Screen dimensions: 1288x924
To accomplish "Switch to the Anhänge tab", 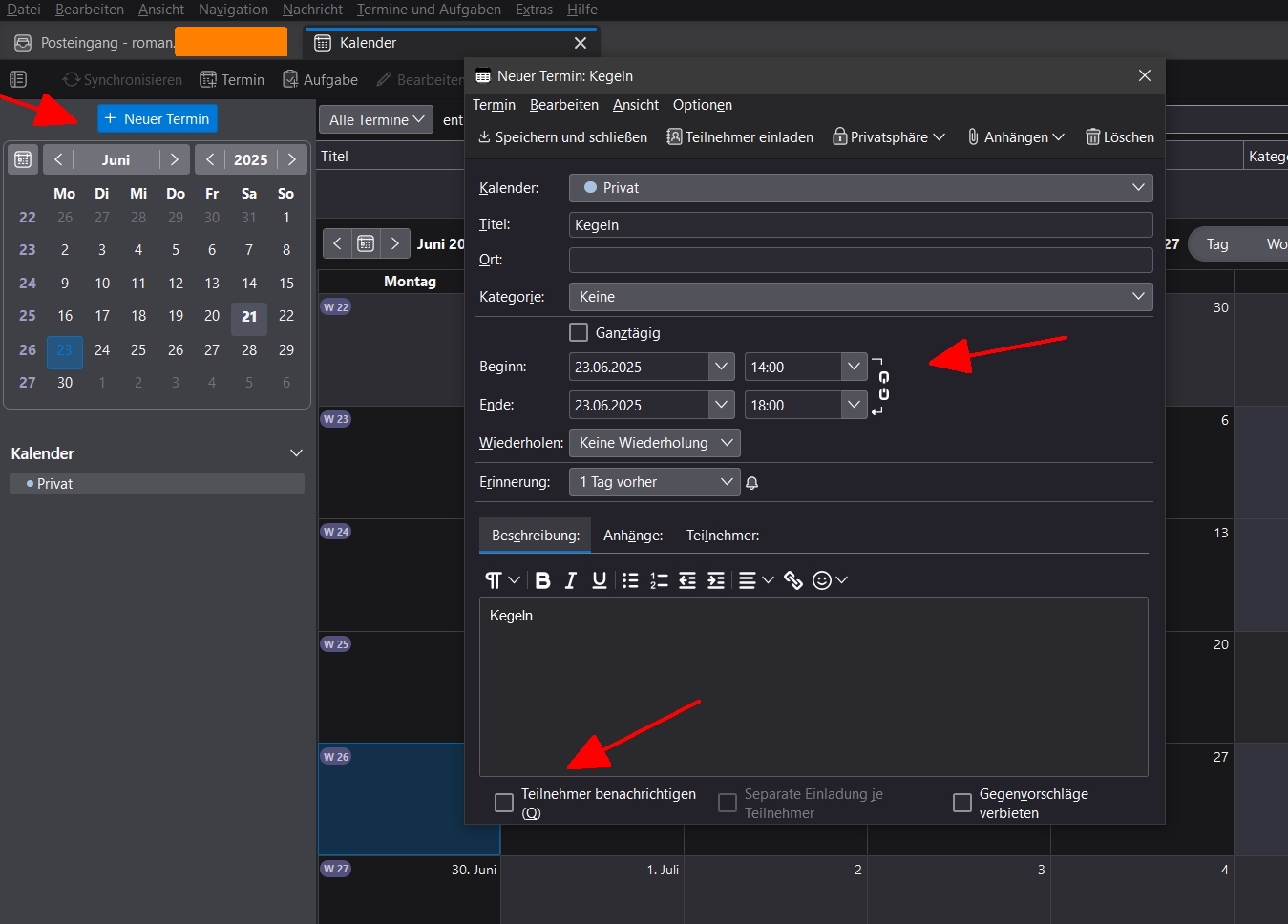I will click(x=633, y=535).
